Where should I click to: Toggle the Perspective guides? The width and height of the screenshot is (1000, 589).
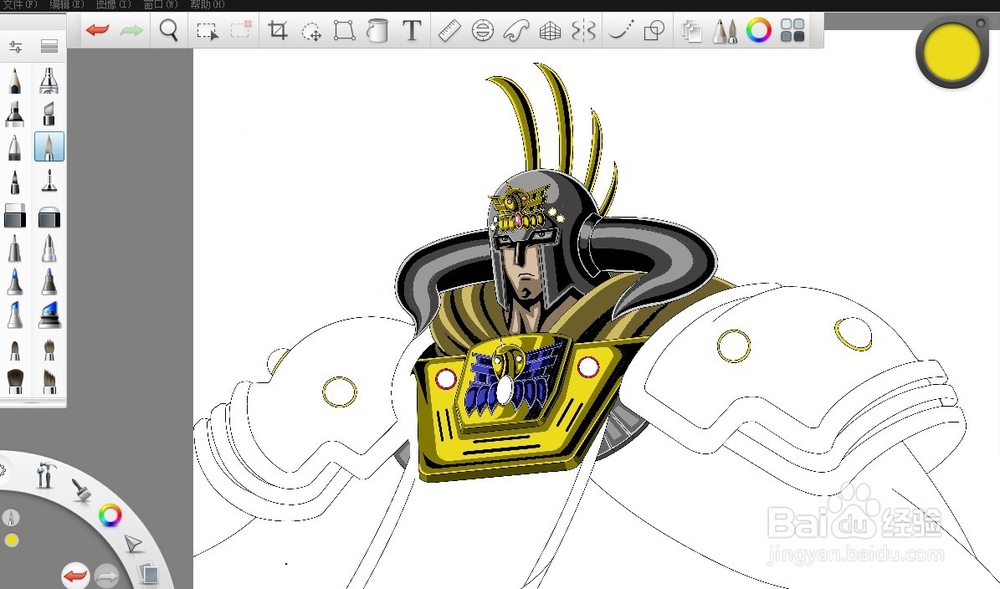(x=550, y=31)
